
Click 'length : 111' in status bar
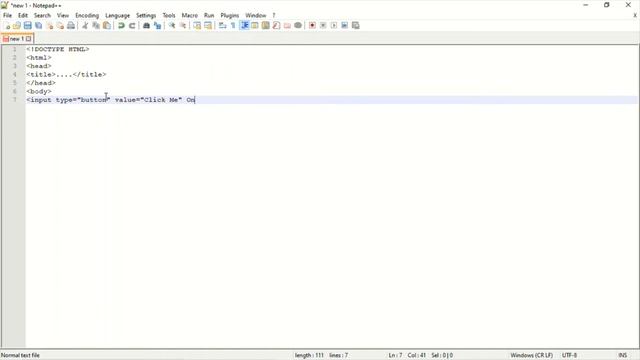[309, 356]
